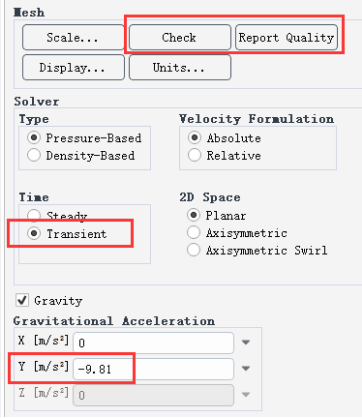Run the mesh Check
Screen dimensions: 362x418
pos(180,37)
